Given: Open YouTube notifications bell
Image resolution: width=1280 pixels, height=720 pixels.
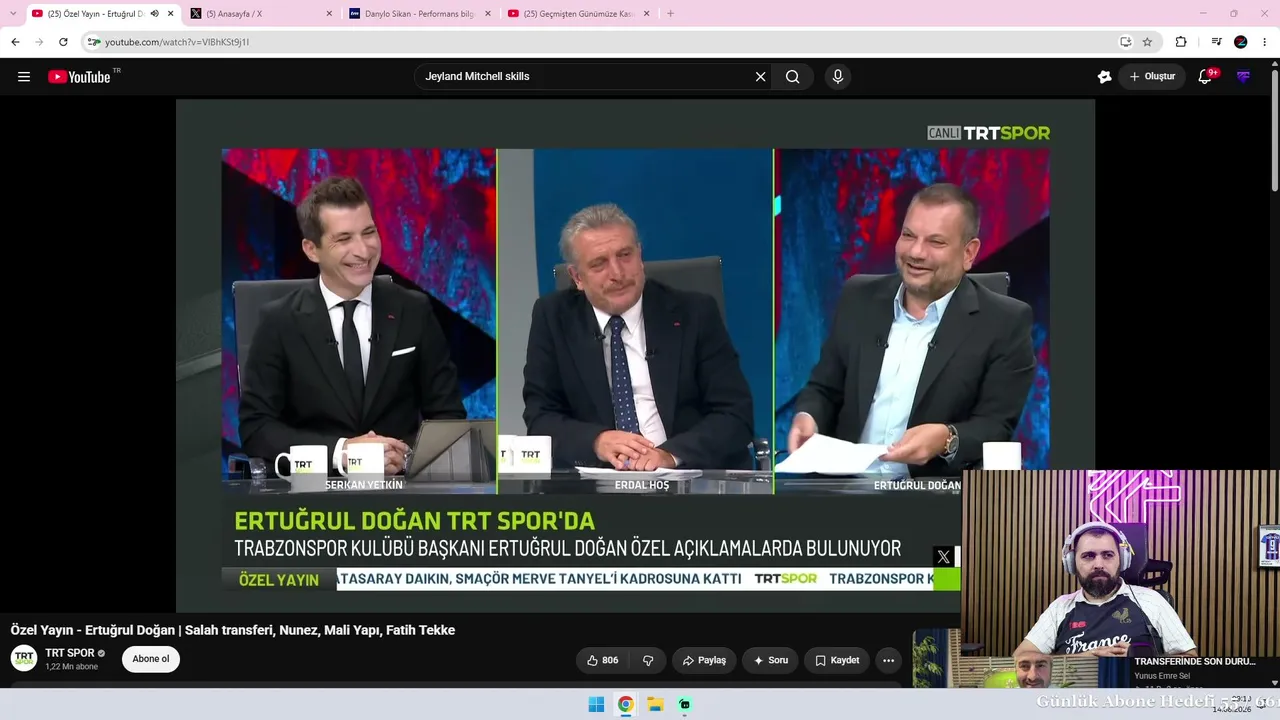Looking at the screenshot, I should click(x=1205, y=77).
